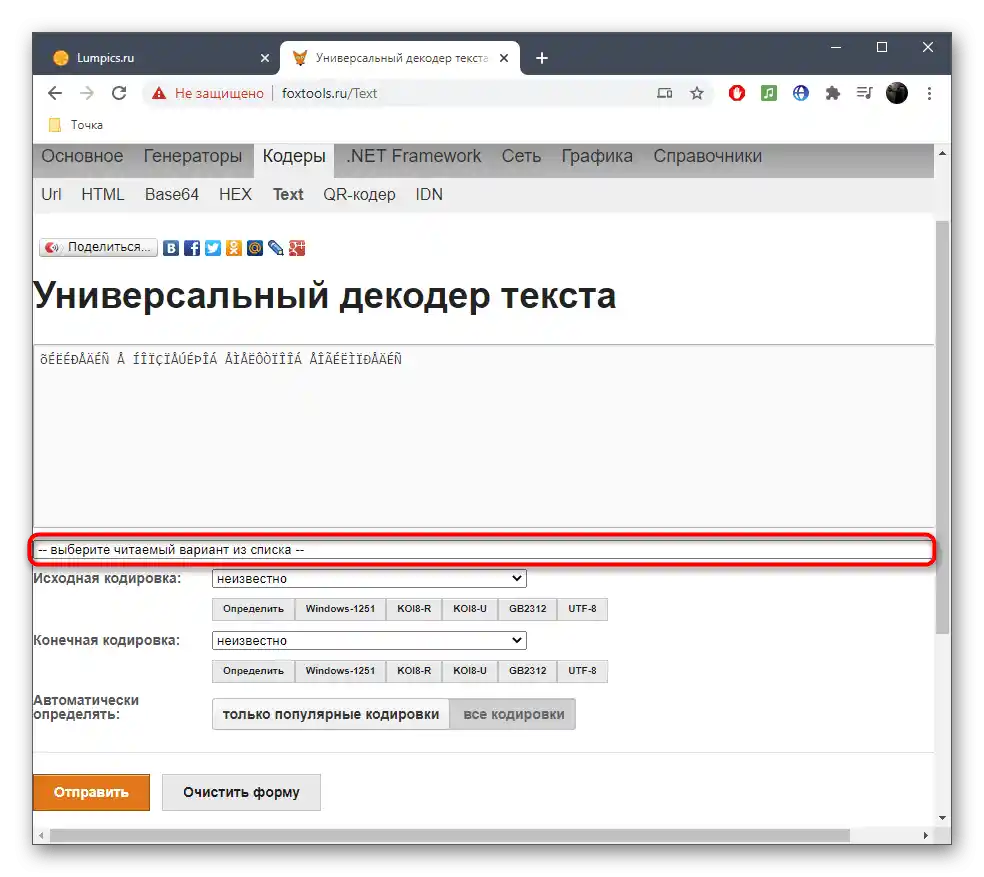The image size is (984, 877).
Task: Click the browser back arrow
Action: coord(55,94)
